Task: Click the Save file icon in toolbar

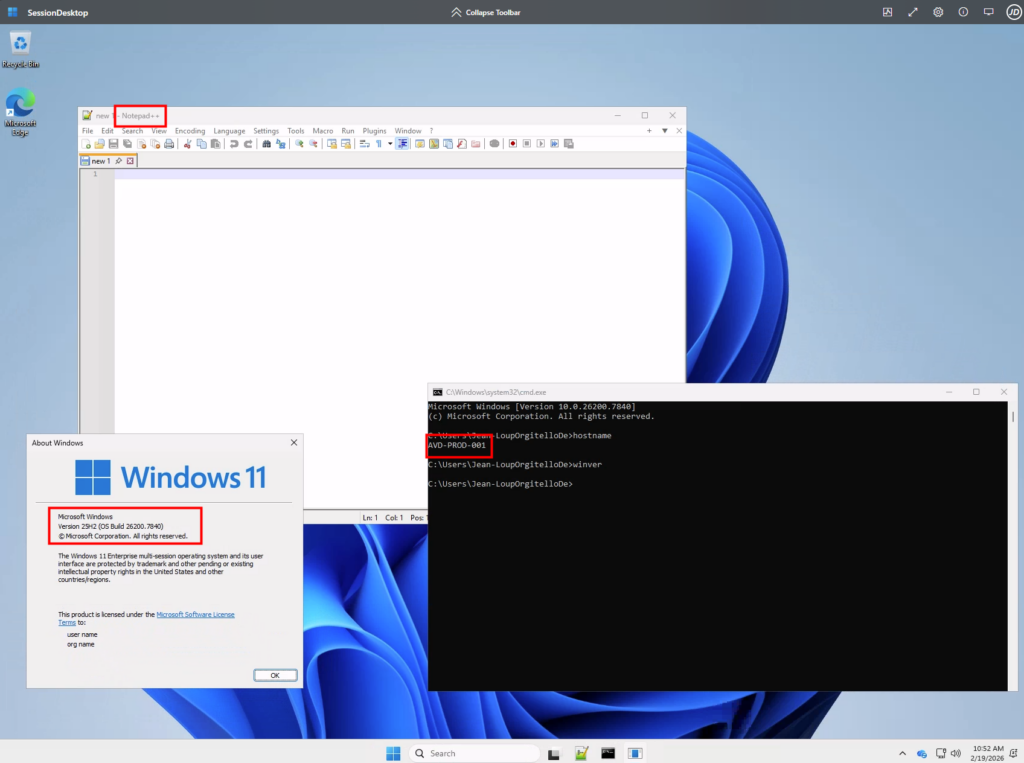Action: pos(113,144)
